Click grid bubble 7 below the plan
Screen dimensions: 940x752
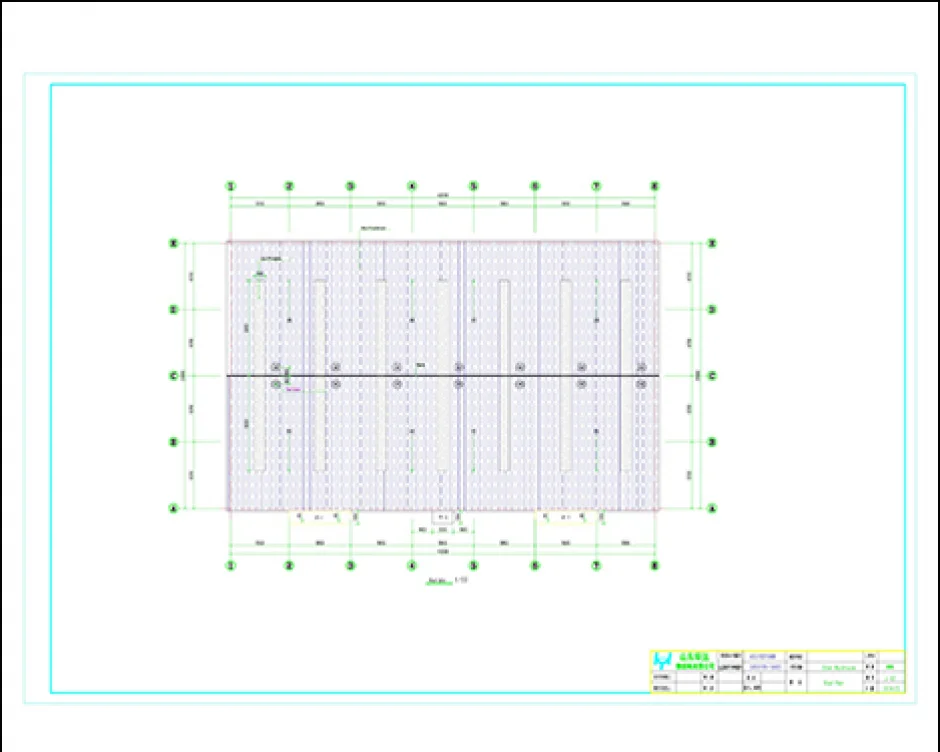[596, 565]
